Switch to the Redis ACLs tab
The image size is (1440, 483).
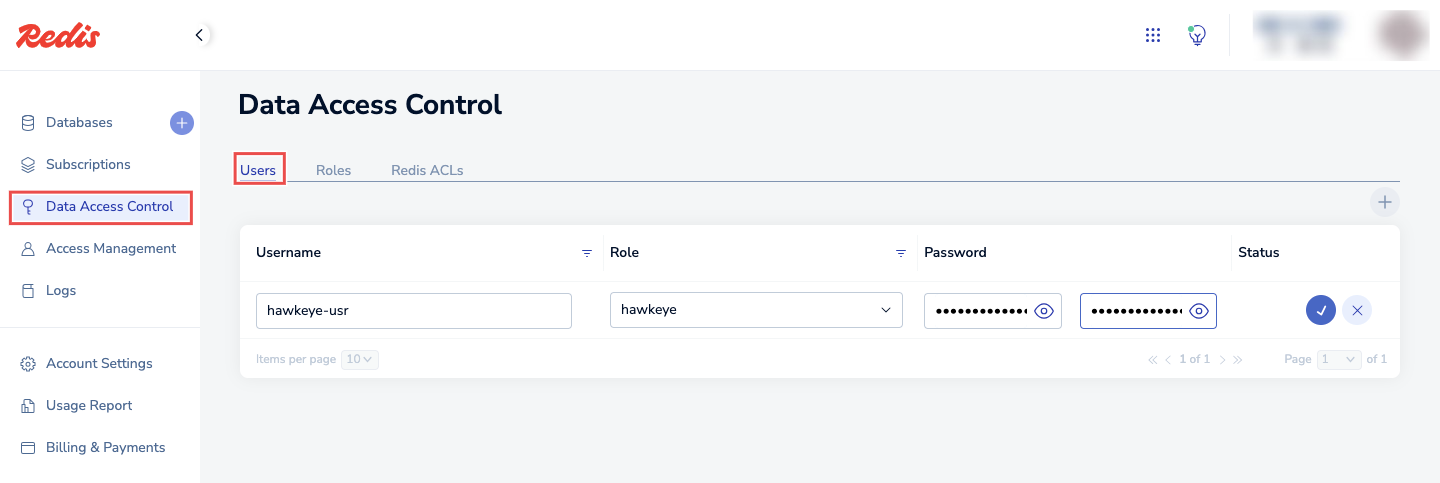[x=427, y=170]
